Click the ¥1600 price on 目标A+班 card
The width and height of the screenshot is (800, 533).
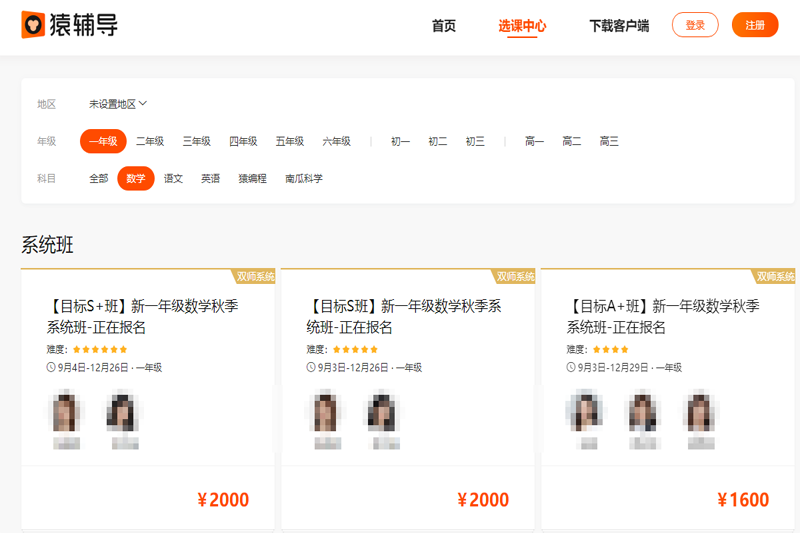click(743, 500)
